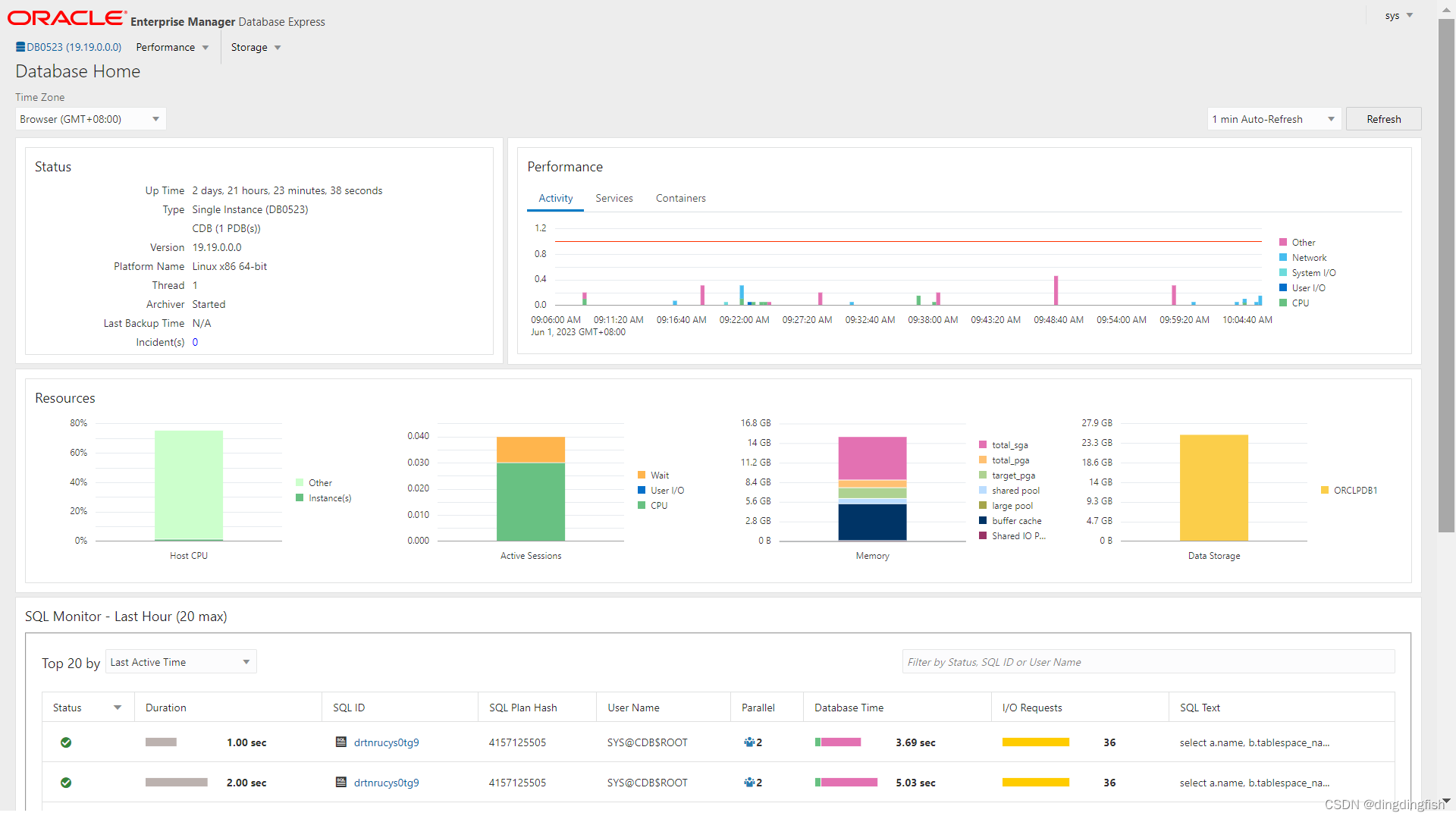Click the parallel icon in 3.69 sec row
Viewport: 1456px width, 819px height.
pyautogui.click(x=749, y=742)
